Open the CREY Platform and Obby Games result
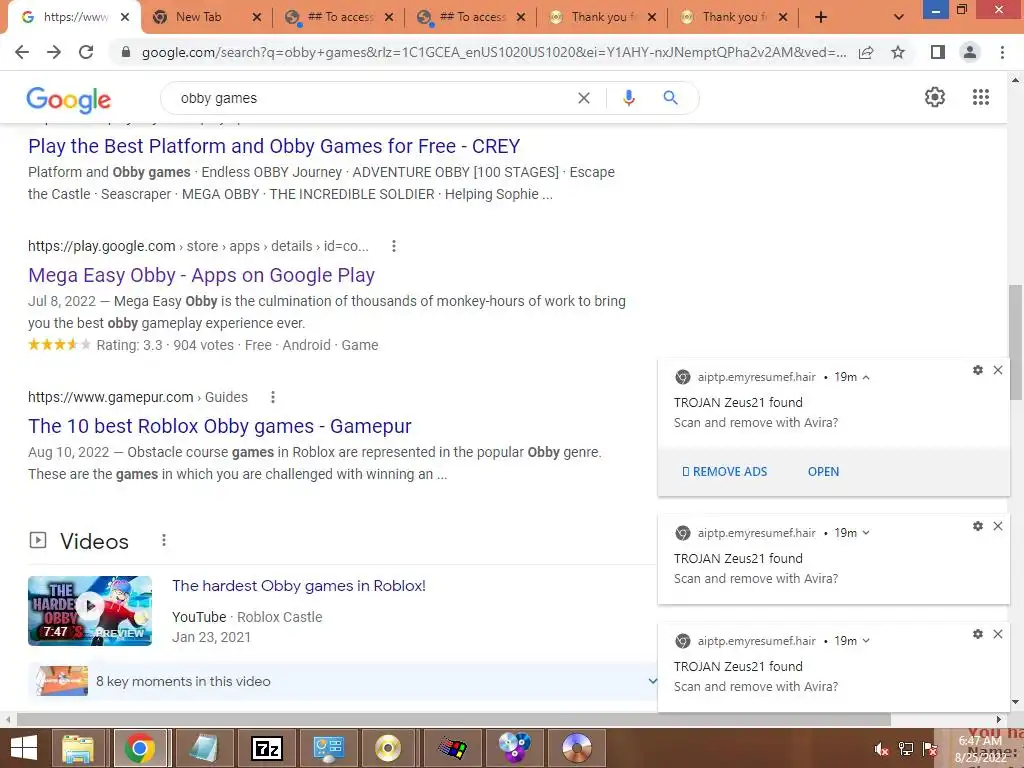The image size is (1024, 768). (x=274, y=146)
